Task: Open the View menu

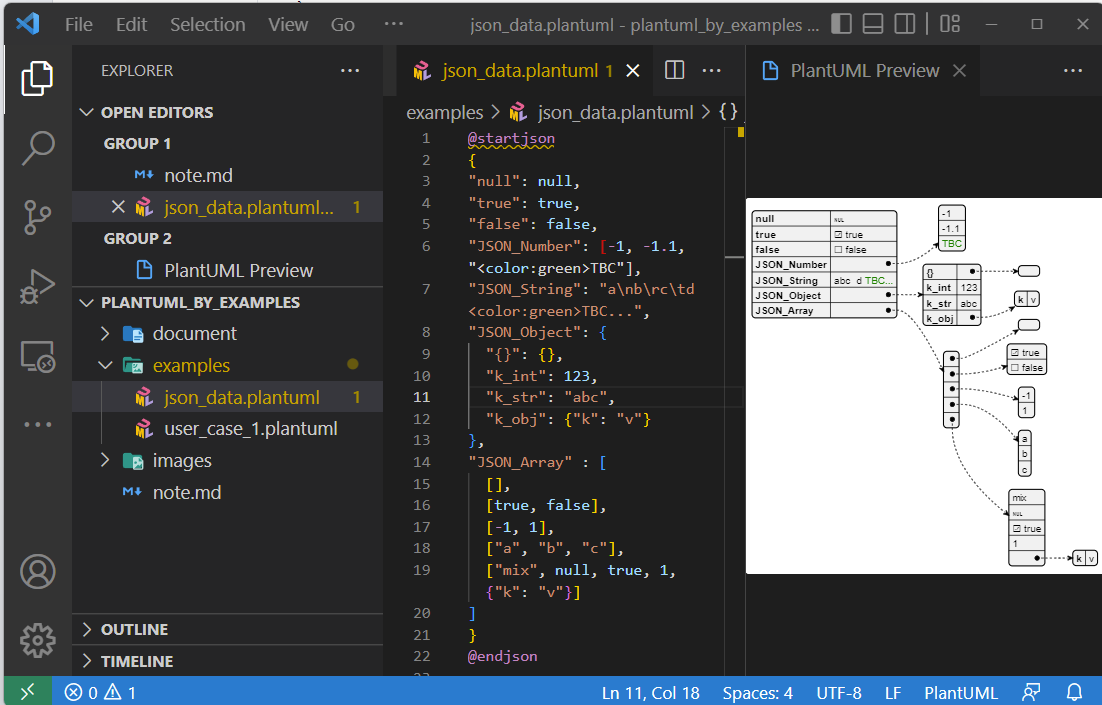Action: pyautogui.click(x=288, y=25)
